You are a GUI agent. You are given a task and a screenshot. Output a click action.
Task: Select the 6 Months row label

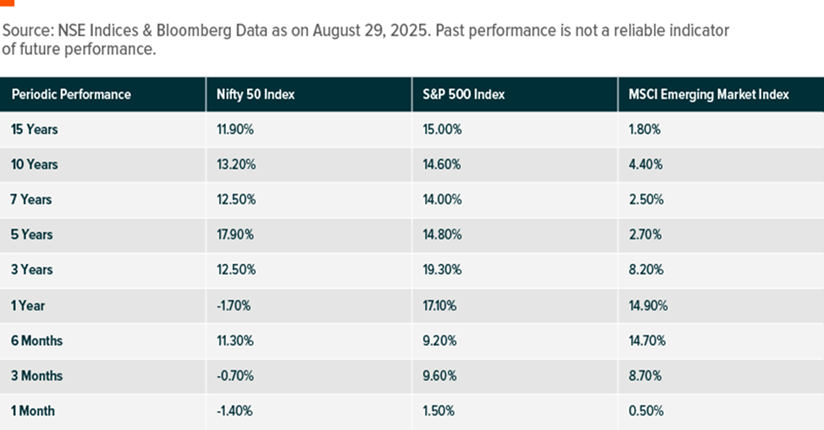(x=37, y=340)
